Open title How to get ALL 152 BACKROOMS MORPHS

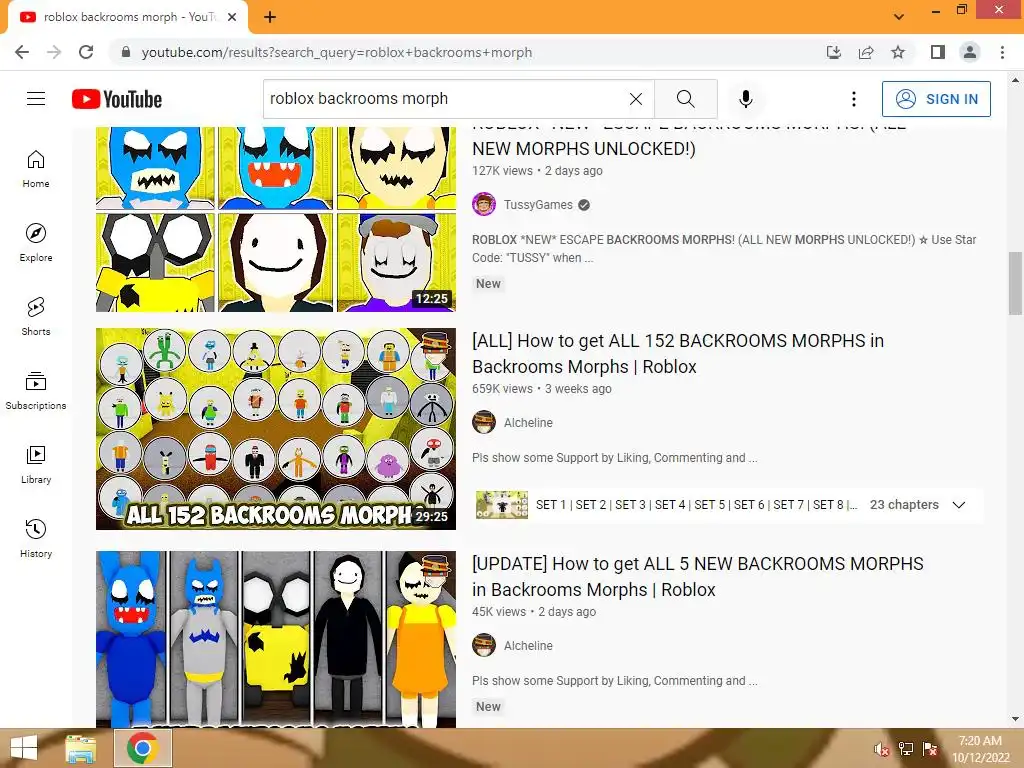(x=678, y=353)
